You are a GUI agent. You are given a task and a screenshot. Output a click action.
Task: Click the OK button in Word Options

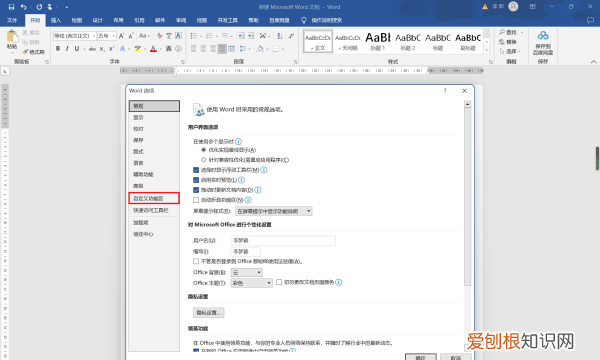[421, 357]
